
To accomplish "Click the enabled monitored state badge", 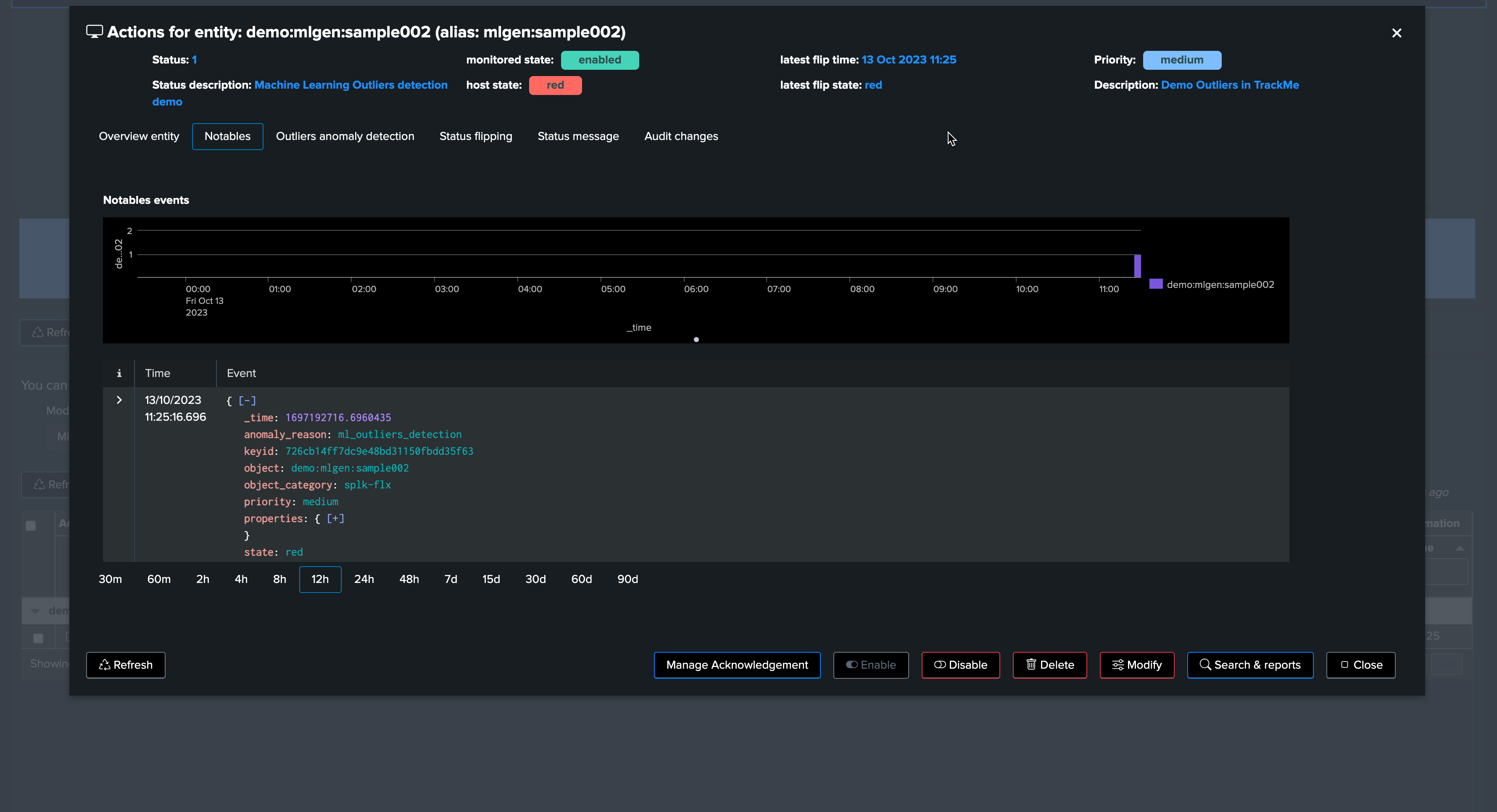I will point(600,60).
